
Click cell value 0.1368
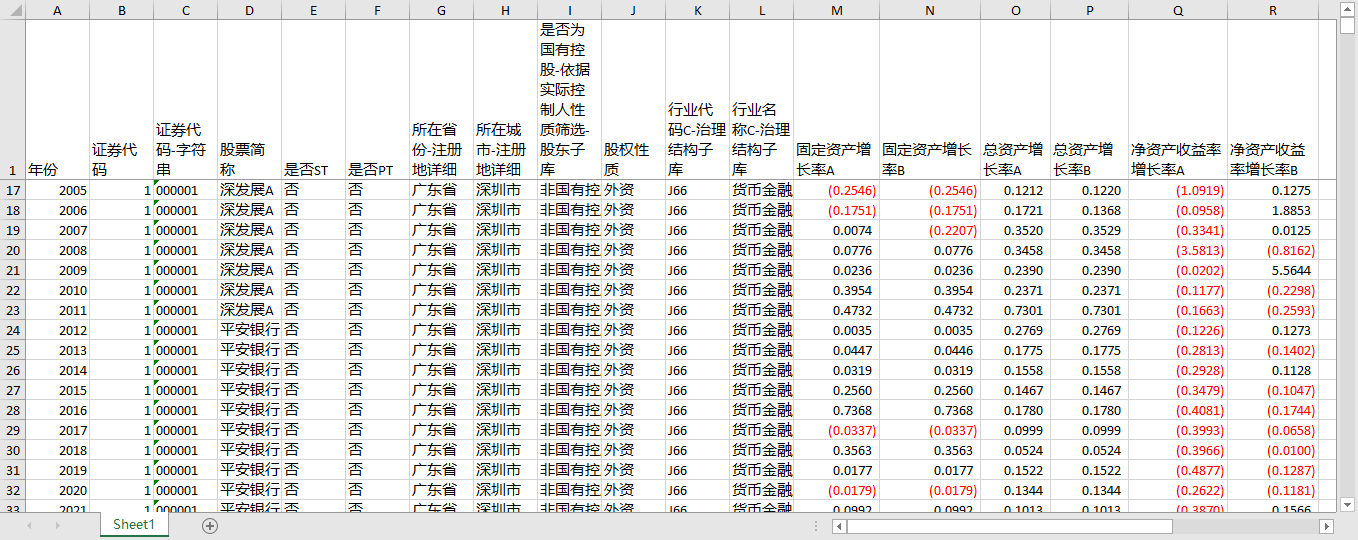click(x=1090, y=210)
